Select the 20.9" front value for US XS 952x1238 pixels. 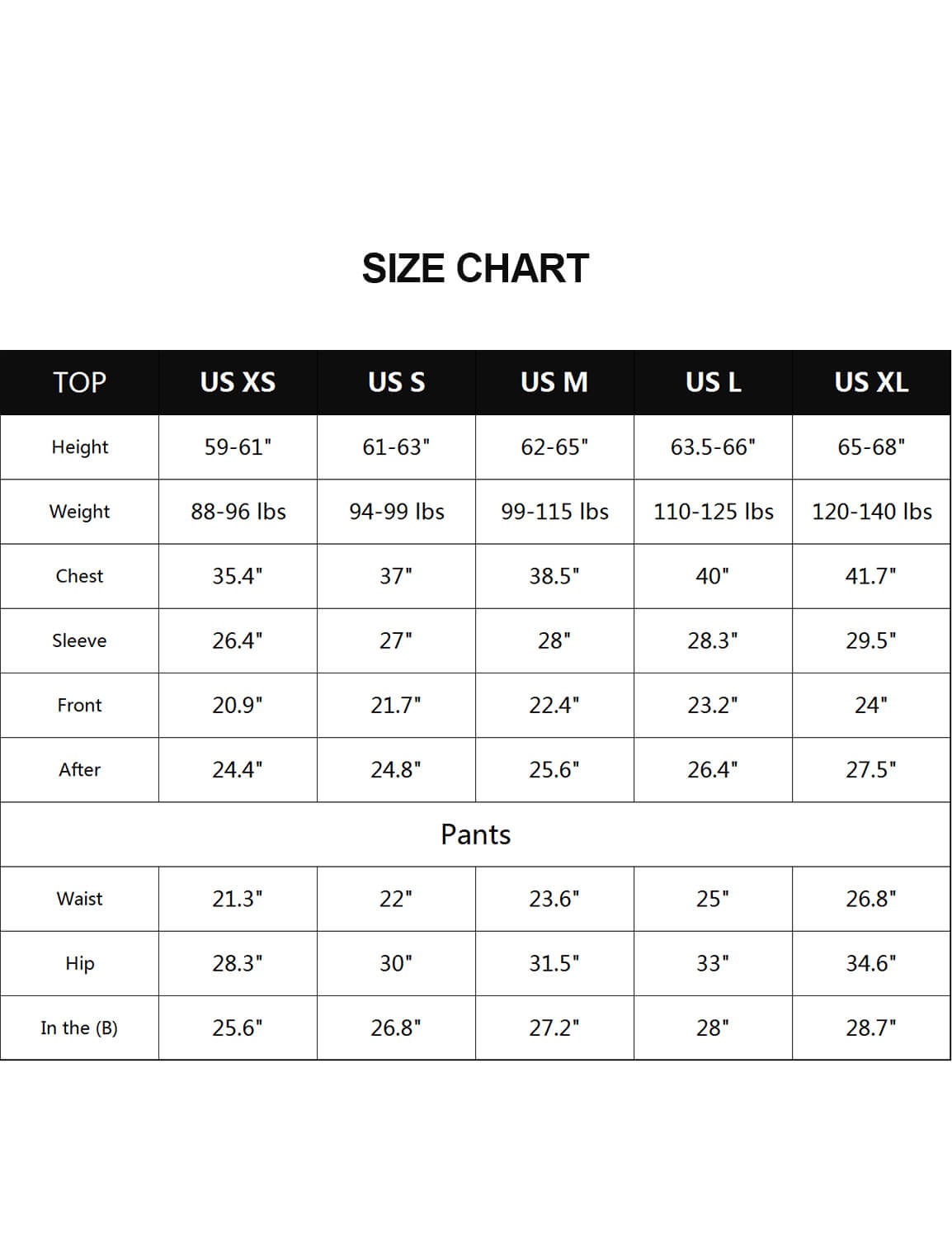(238, 705)
